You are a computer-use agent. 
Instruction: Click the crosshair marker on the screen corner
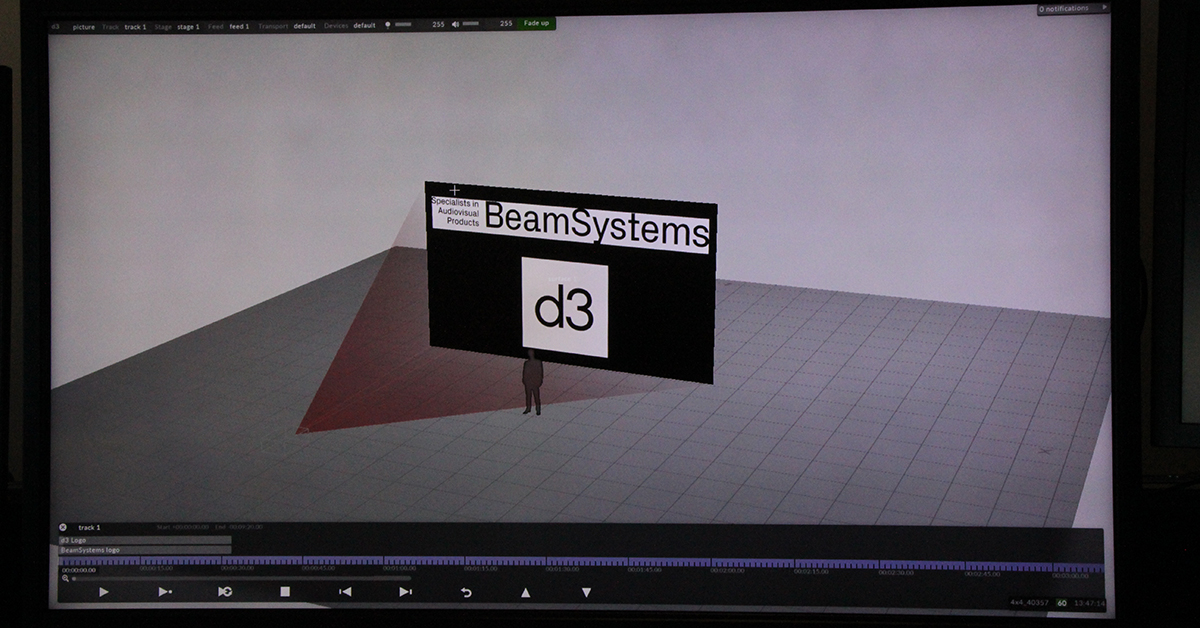[455, 190]
